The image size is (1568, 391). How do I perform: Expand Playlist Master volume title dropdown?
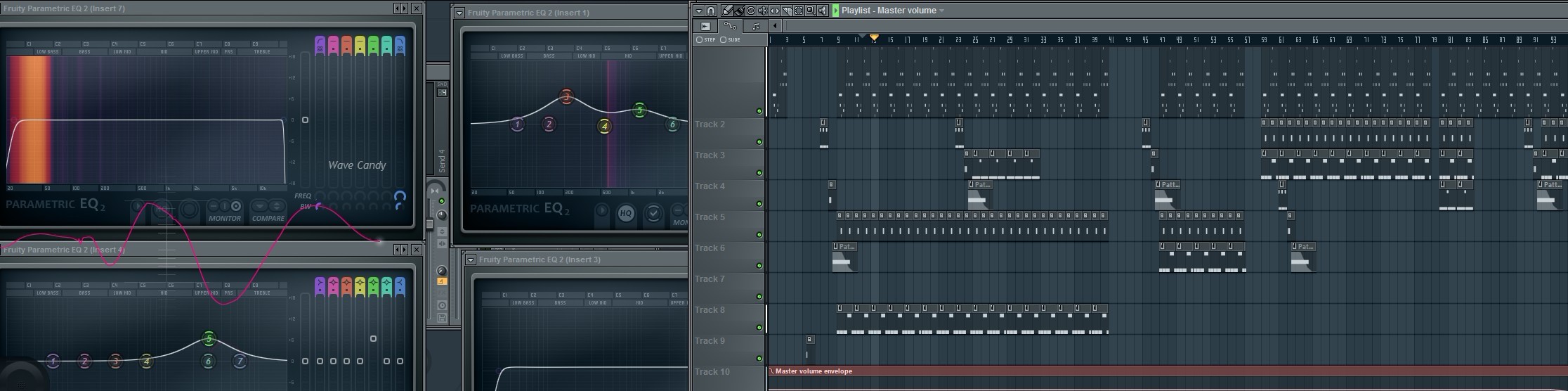point(942,11)
